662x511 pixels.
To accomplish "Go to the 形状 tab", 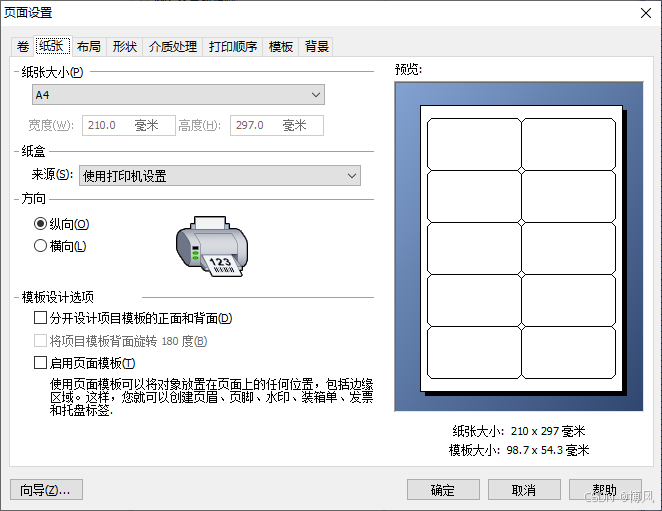I will (125, 46).
